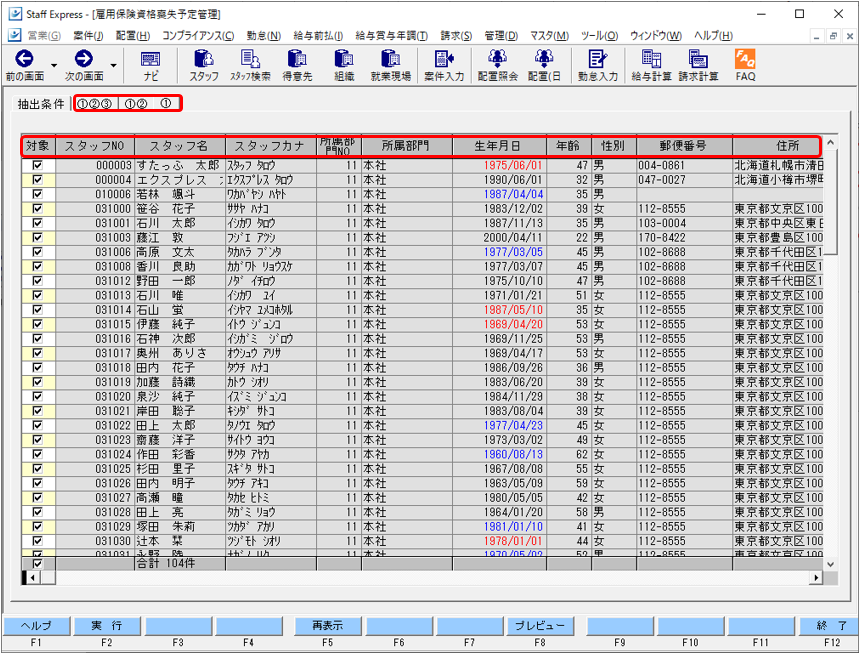Switch to the ①② tab

click(136, 104)
